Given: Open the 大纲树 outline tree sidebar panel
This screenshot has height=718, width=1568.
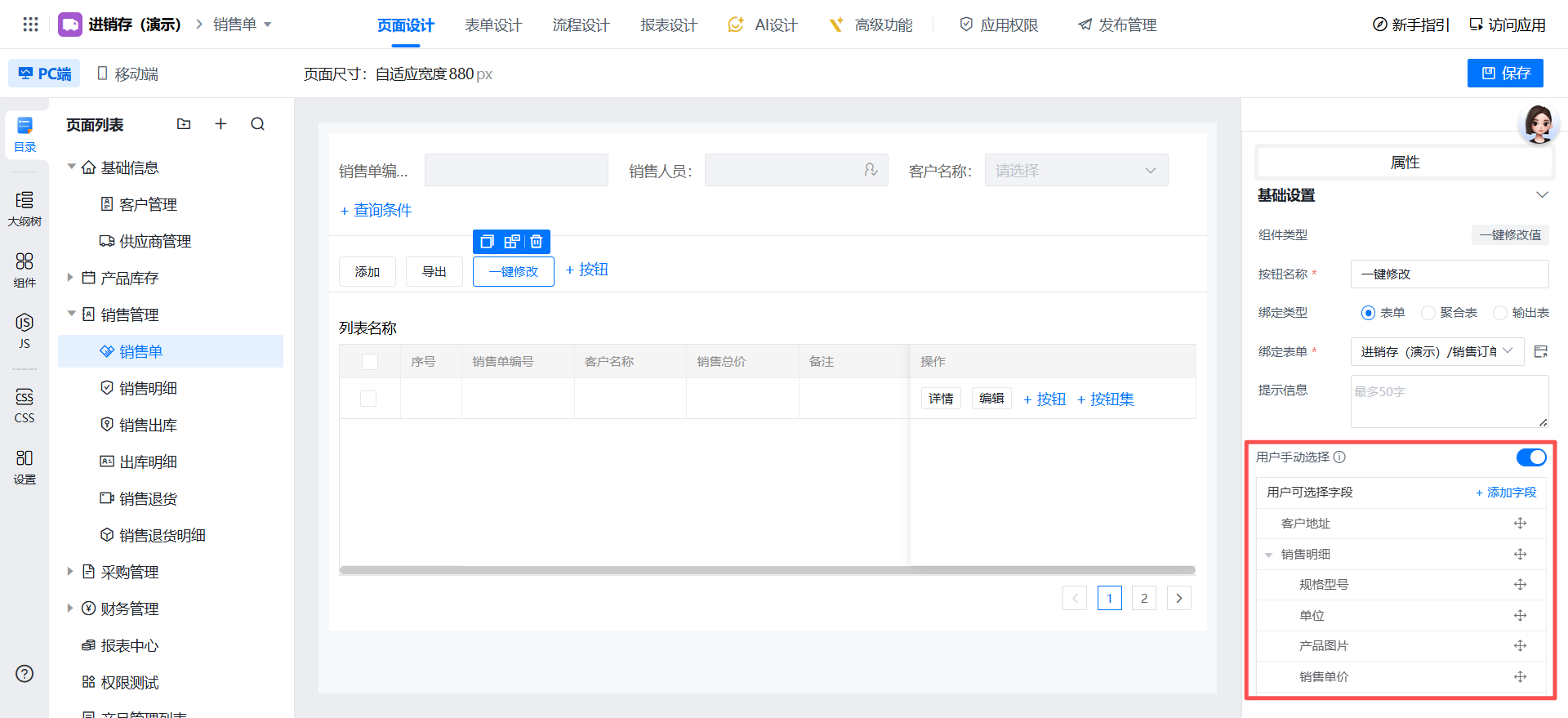Looking at the screenshot, I should (x=24, y=207).
